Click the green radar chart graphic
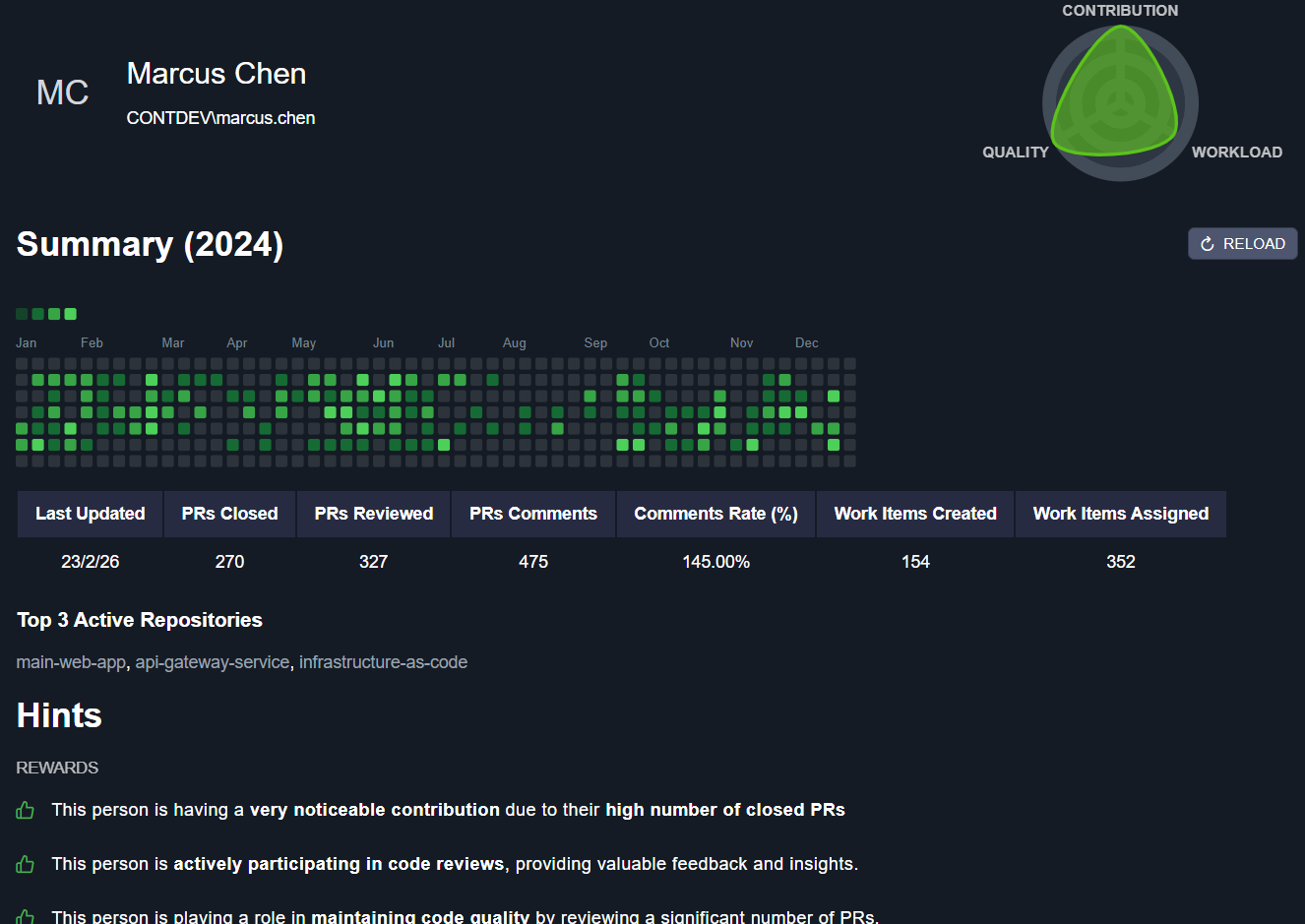1305x924 pixels. point(1119,98)
